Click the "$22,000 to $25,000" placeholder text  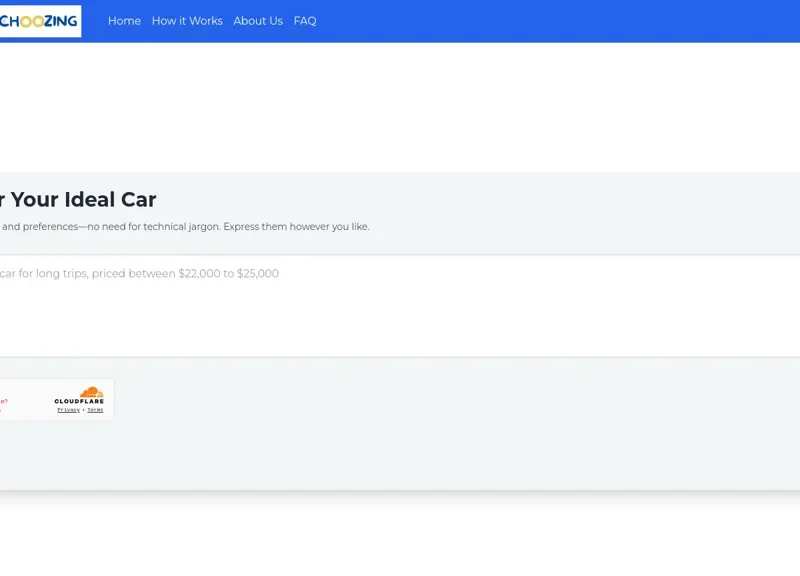228,274
